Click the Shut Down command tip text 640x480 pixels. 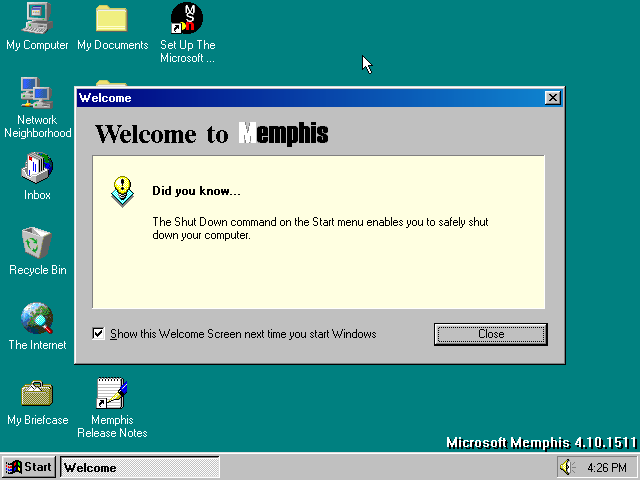click(x=320, y=228)
